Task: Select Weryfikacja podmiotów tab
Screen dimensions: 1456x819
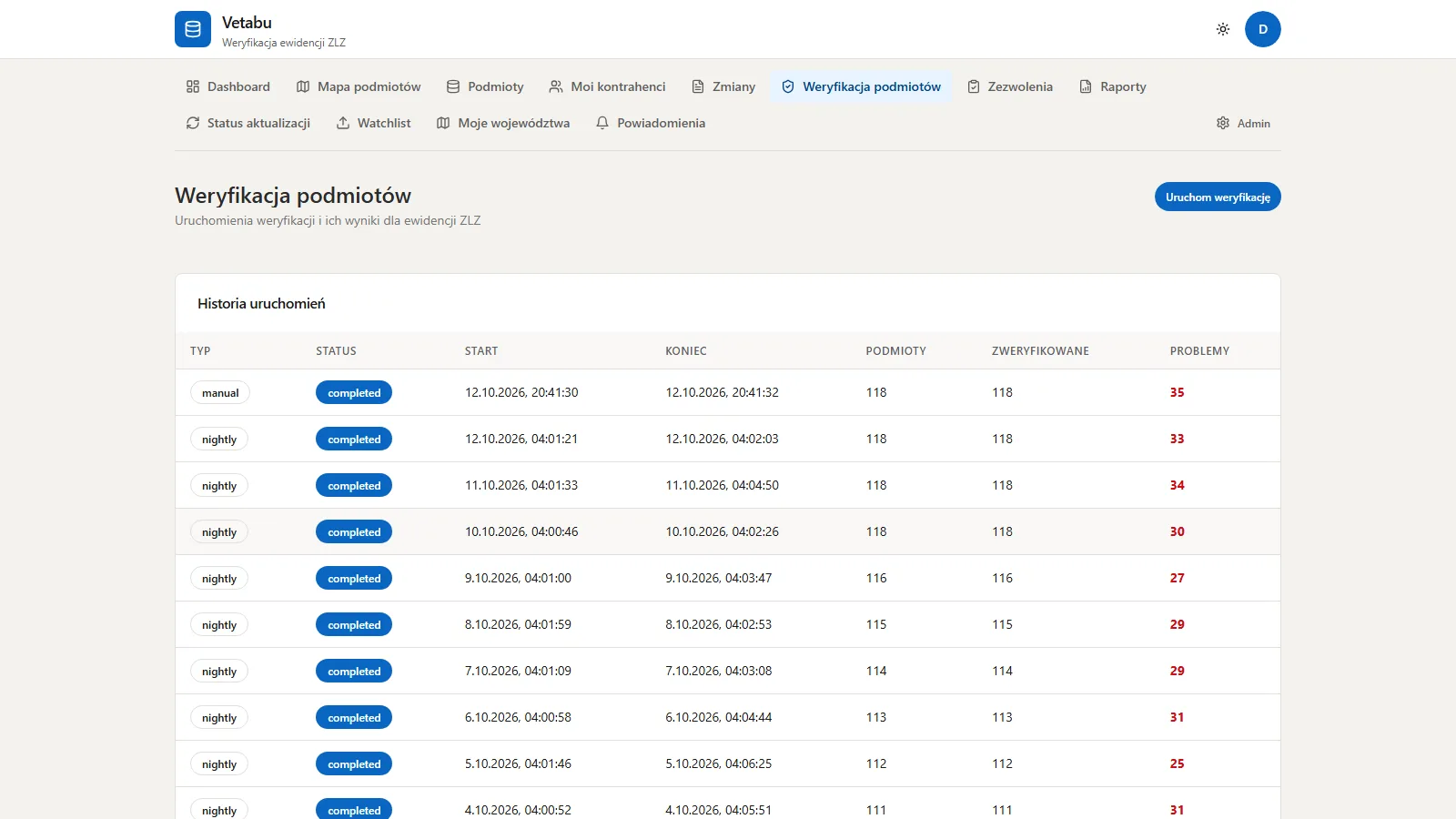Action: tap(861, 86)
